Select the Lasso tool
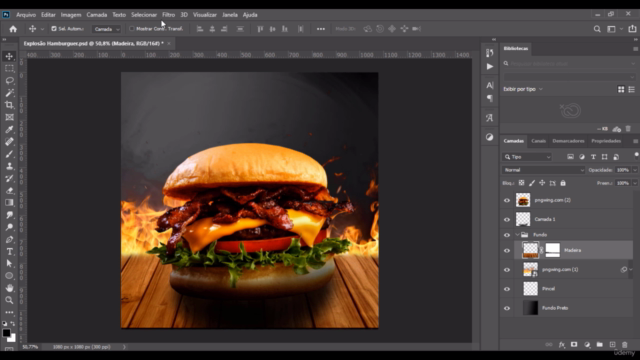The height and width of the screenshot is (360, 640). pyautogui.click(x=9, y=81)
